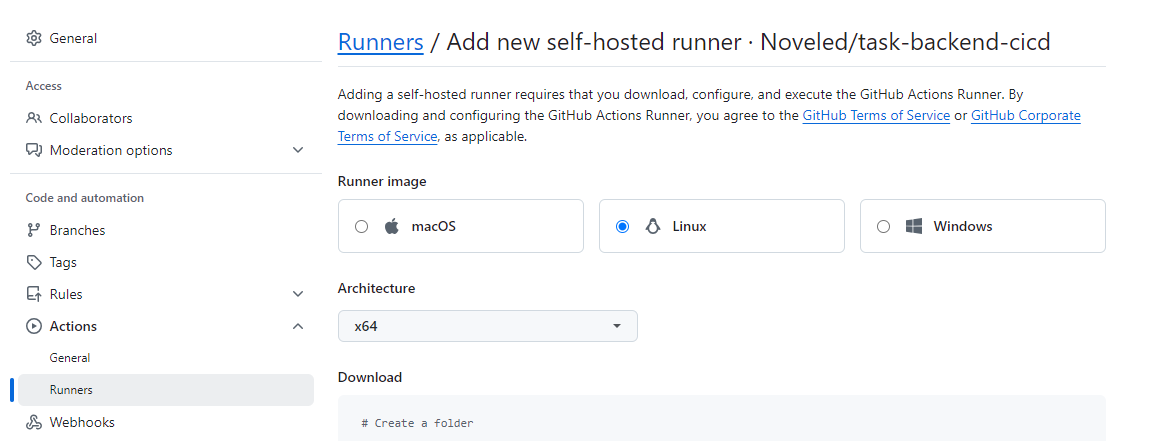Expand the Rules section chevron

pyautogui.click(x=298, y=294)
